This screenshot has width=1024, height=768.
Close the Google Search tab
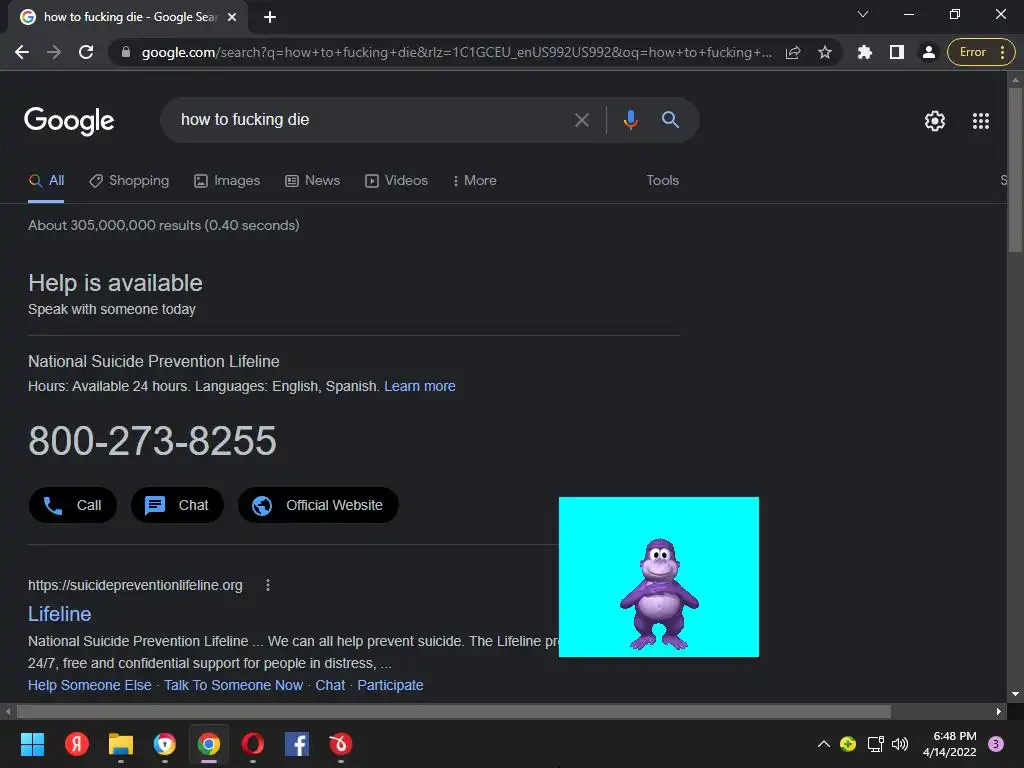tap(232, 17)
